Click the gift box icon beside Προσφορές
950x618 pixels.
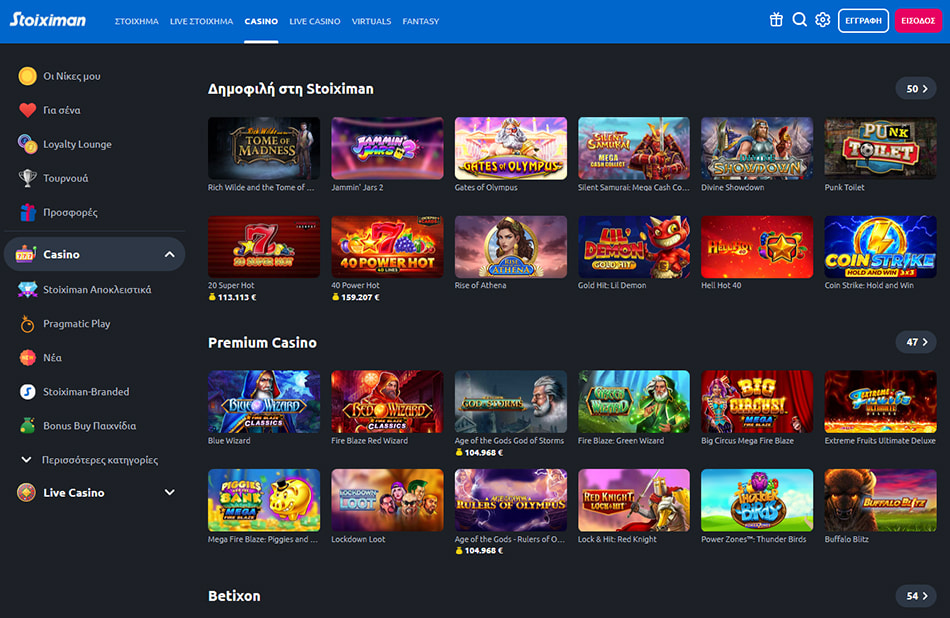(27, 212)
